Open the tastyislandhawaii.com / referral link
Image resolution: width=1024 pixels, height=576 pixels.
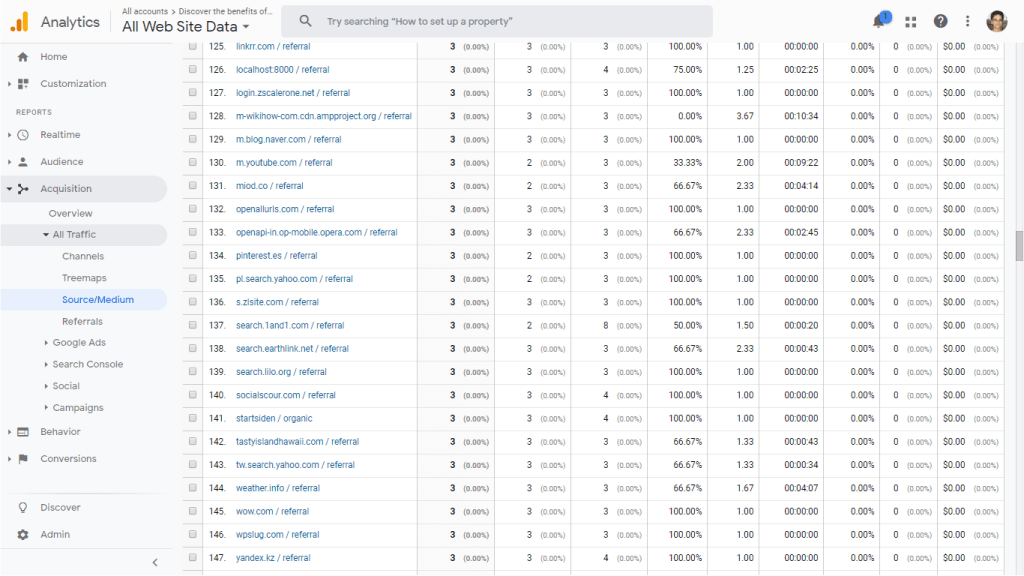click(297, 441)
